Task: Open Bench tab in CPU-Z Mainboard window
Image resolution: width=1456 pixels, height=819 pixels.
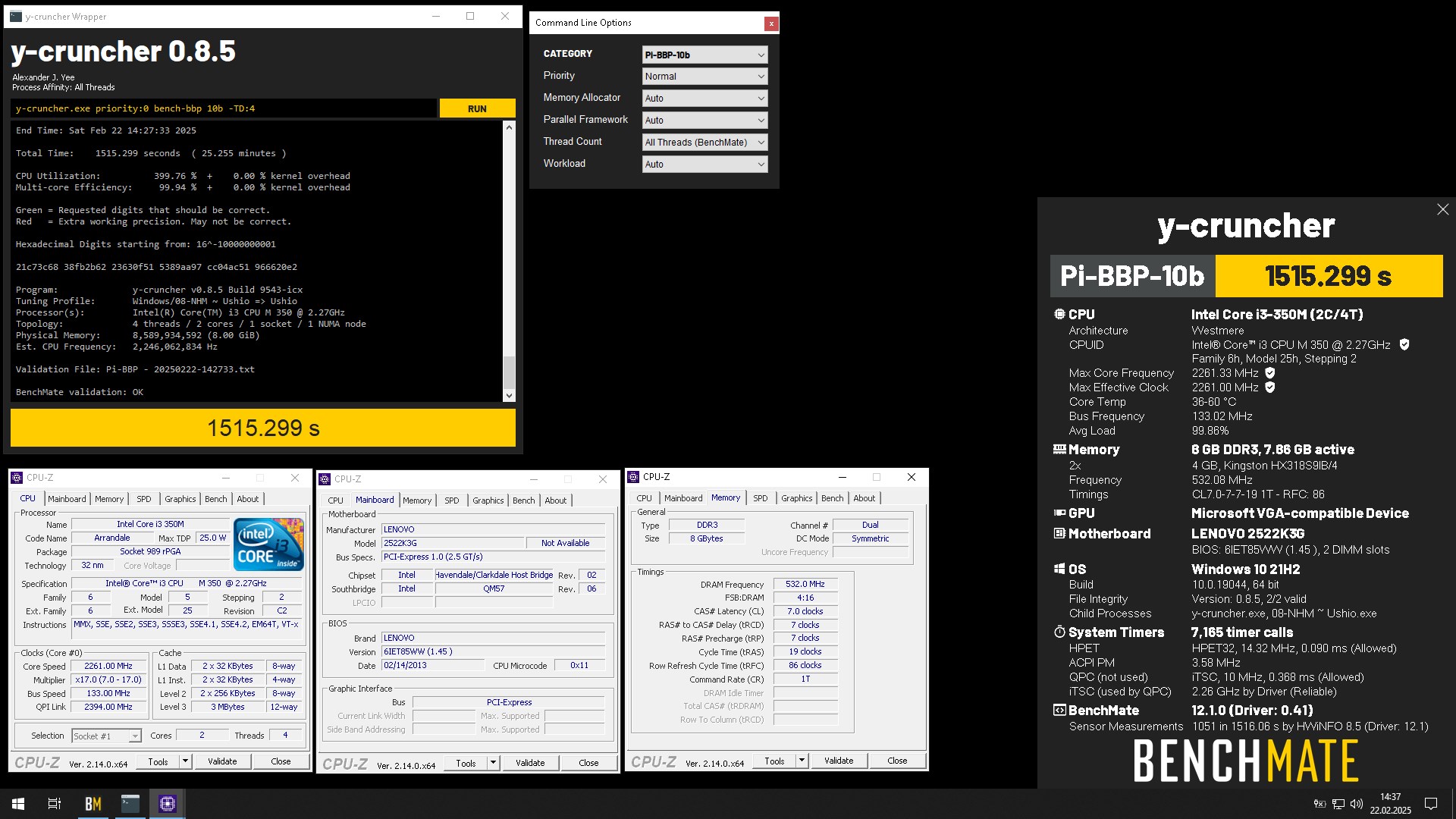Action: pos(523,500)
